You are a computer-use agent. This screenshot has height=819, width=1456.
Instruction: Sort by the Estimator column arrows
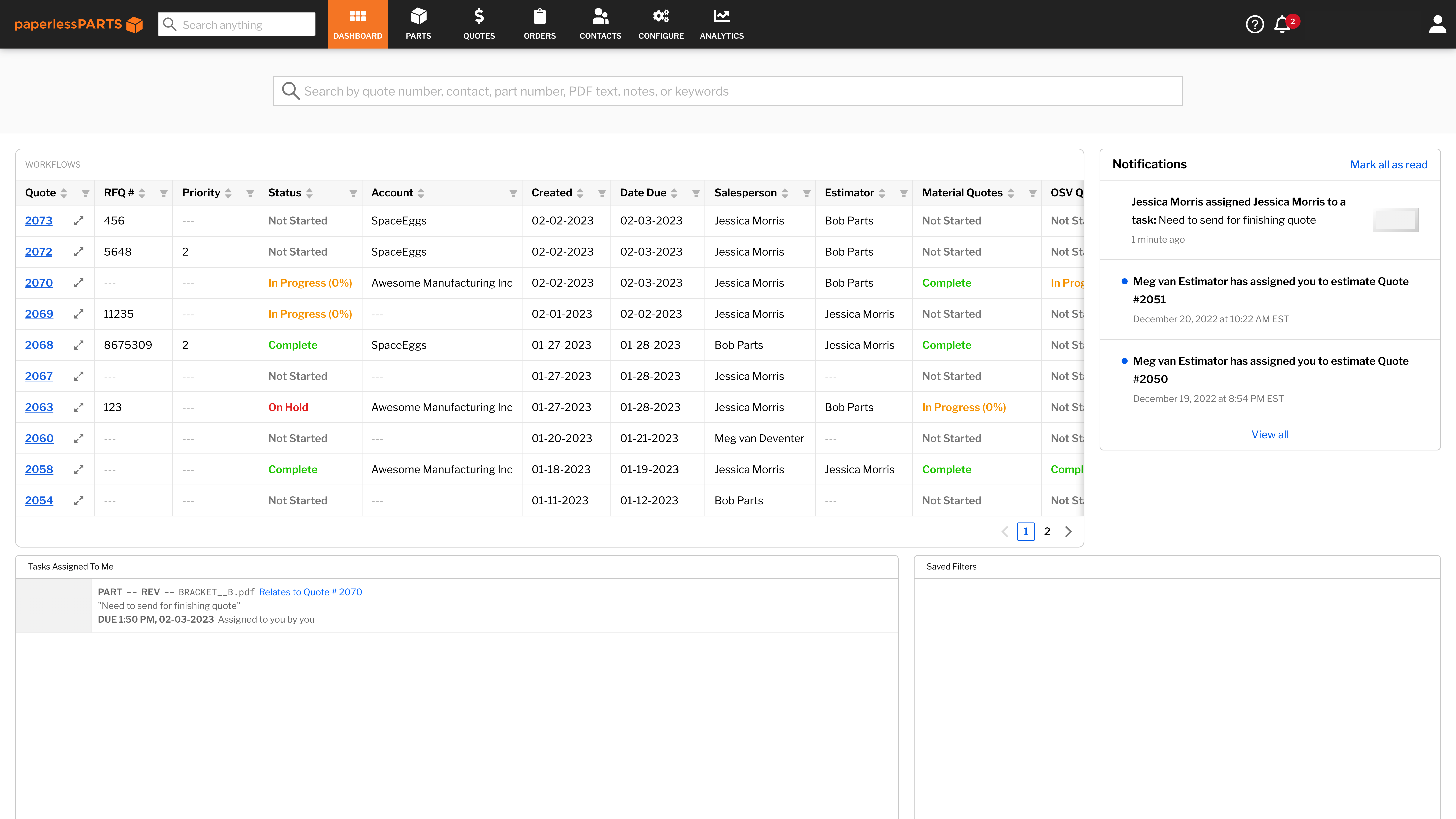(882, 193)
